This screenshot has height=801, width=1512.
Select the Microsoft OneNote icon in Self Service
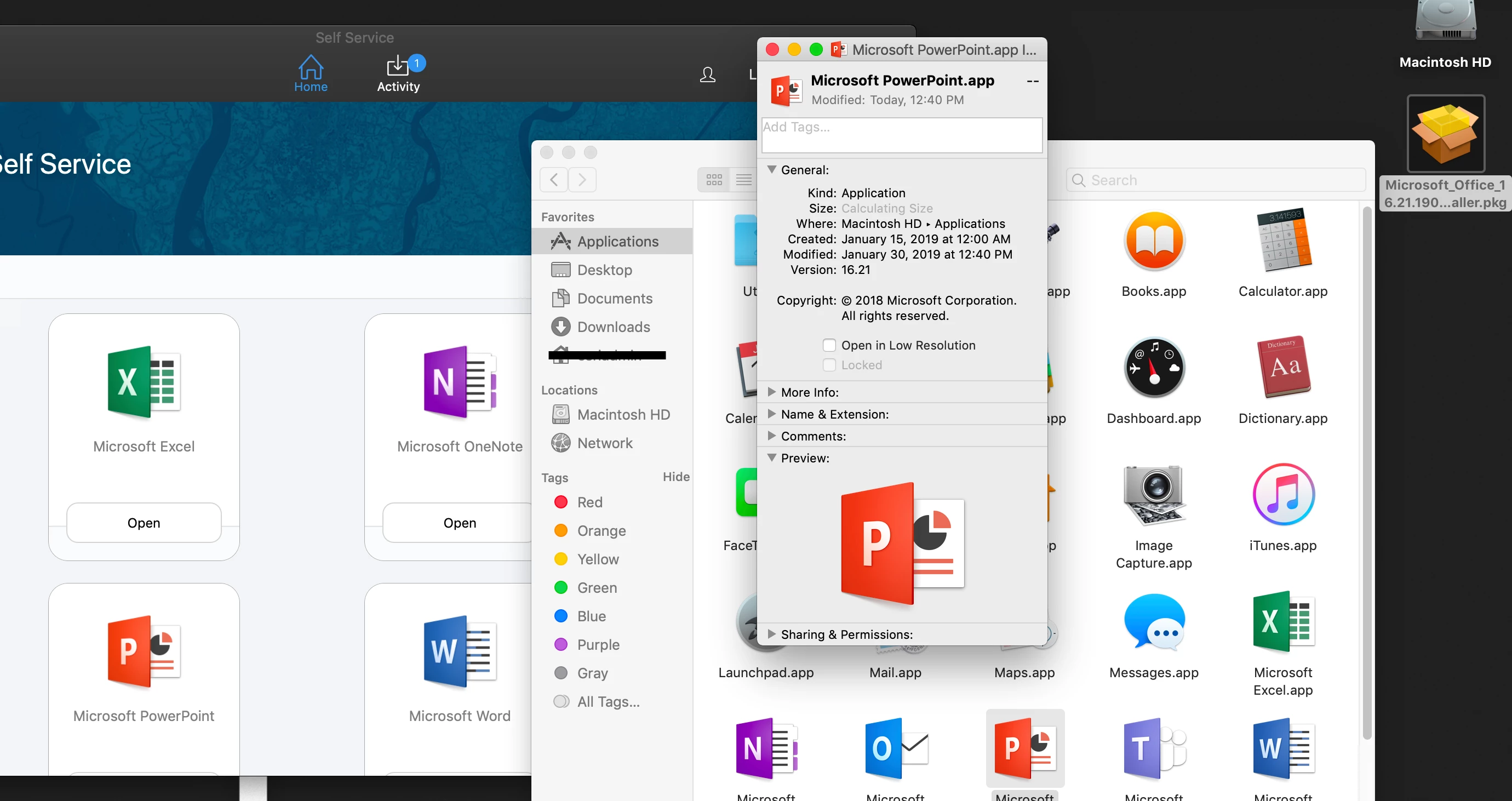[x=460, y=382]
